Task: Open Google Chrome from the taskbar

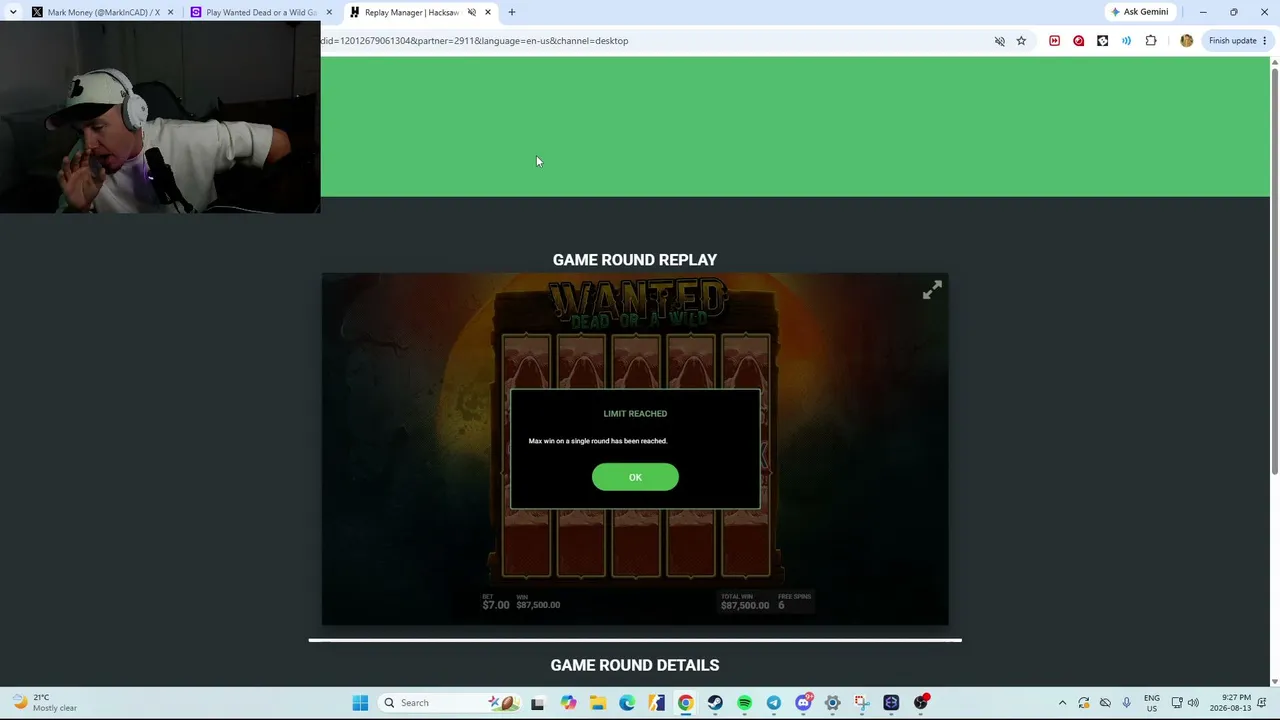Action: pos(685,703)
